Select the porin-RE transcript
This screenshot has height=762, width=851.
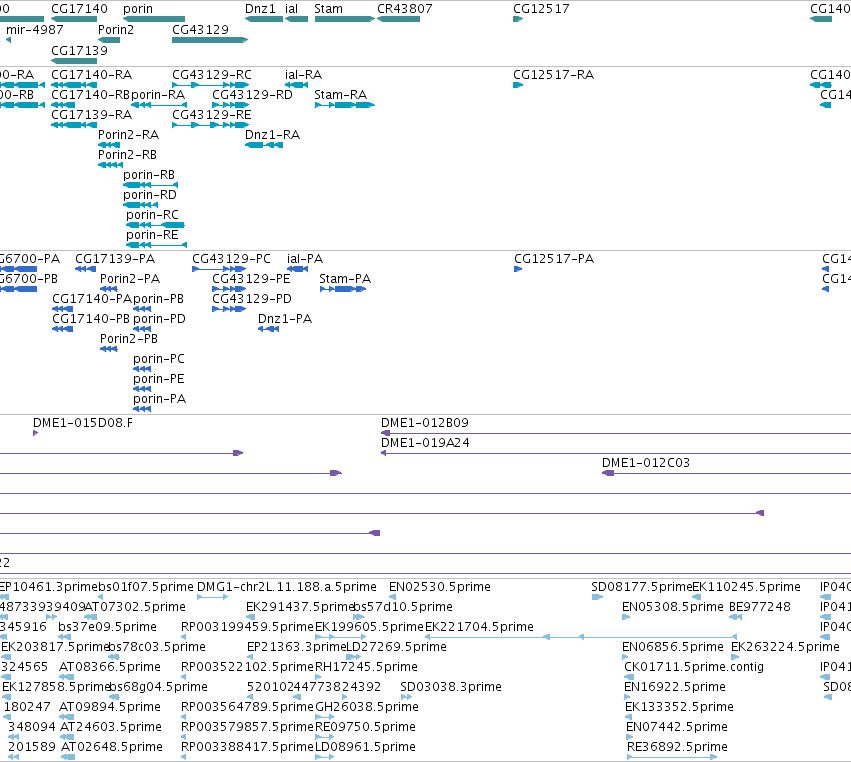(x=156, y=245)
